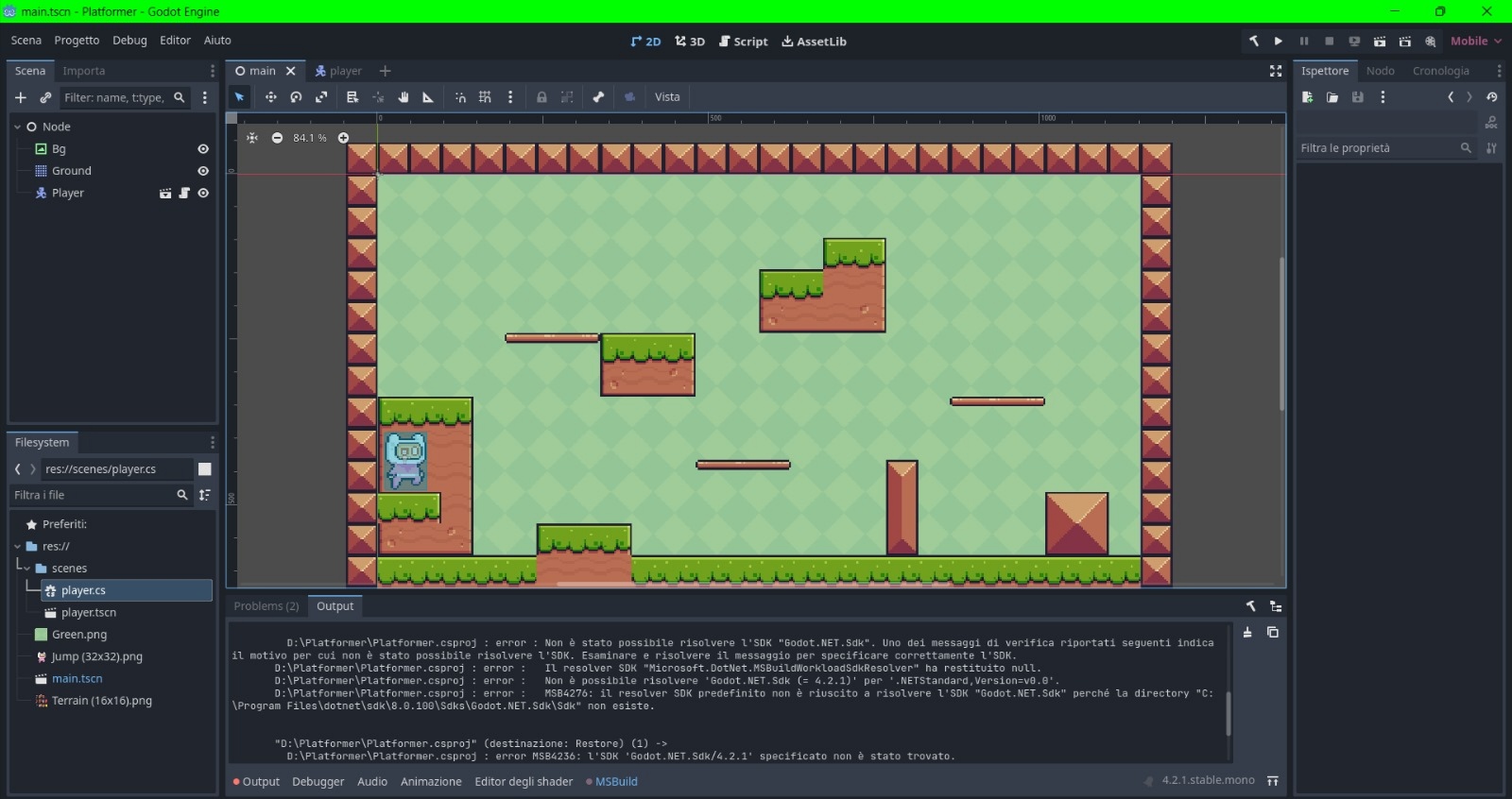Toggle visibility of Ground node
Viewport: 1512px width, 799px height.
[203, 171]
